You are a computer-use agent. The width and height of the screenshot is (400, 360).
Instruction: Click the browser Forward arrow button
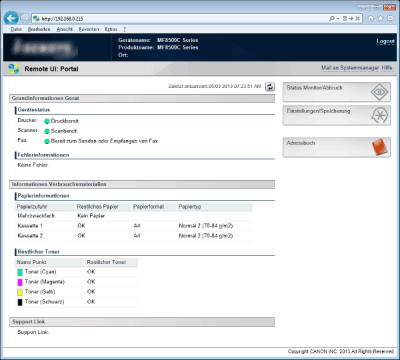(25, 18)
